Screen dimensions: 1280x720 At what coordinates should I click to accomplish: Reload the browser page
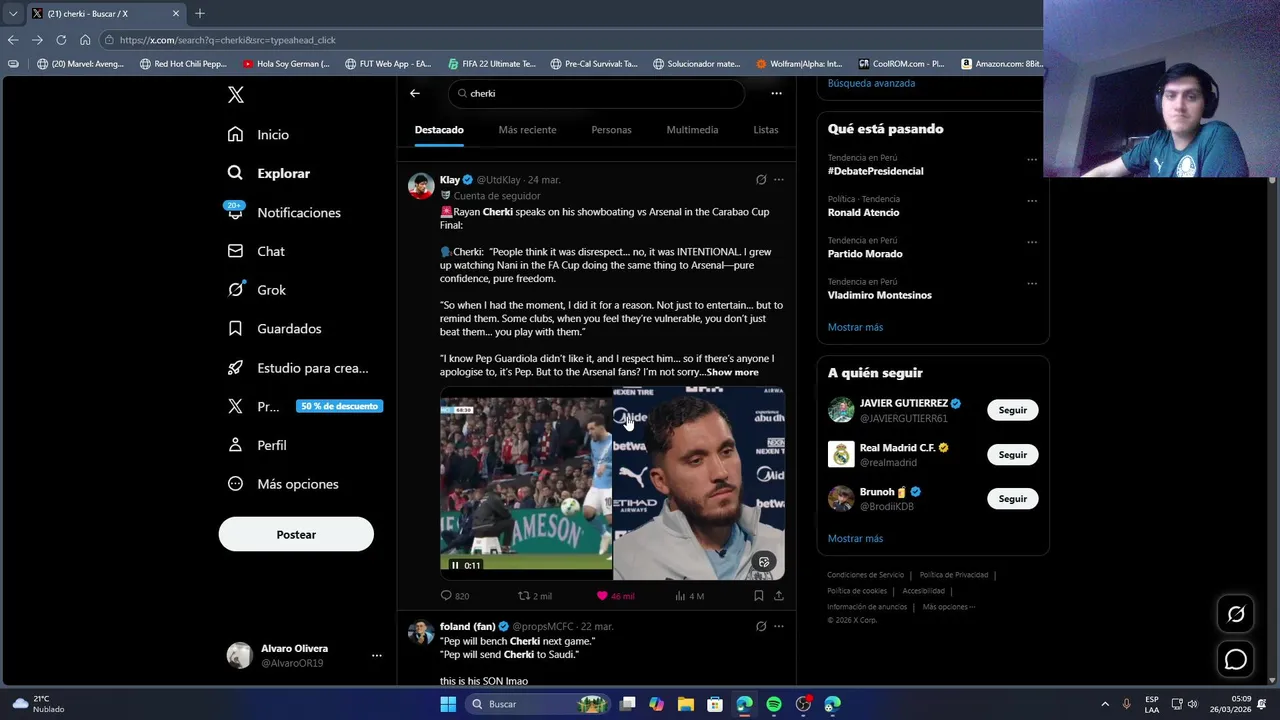pyautogui.click(x=61, y=40)
